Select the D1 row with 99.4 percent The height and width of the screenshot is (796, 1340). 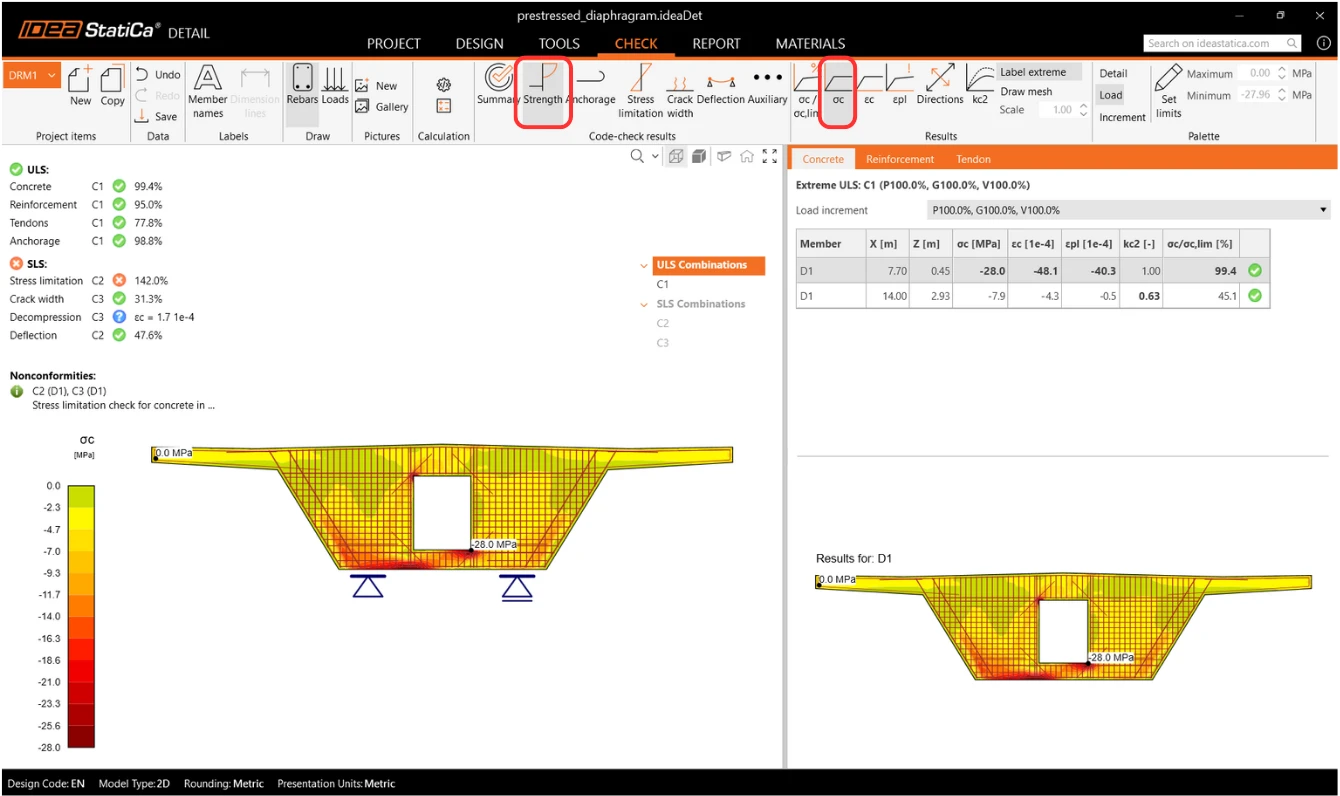pos(1033,270)
